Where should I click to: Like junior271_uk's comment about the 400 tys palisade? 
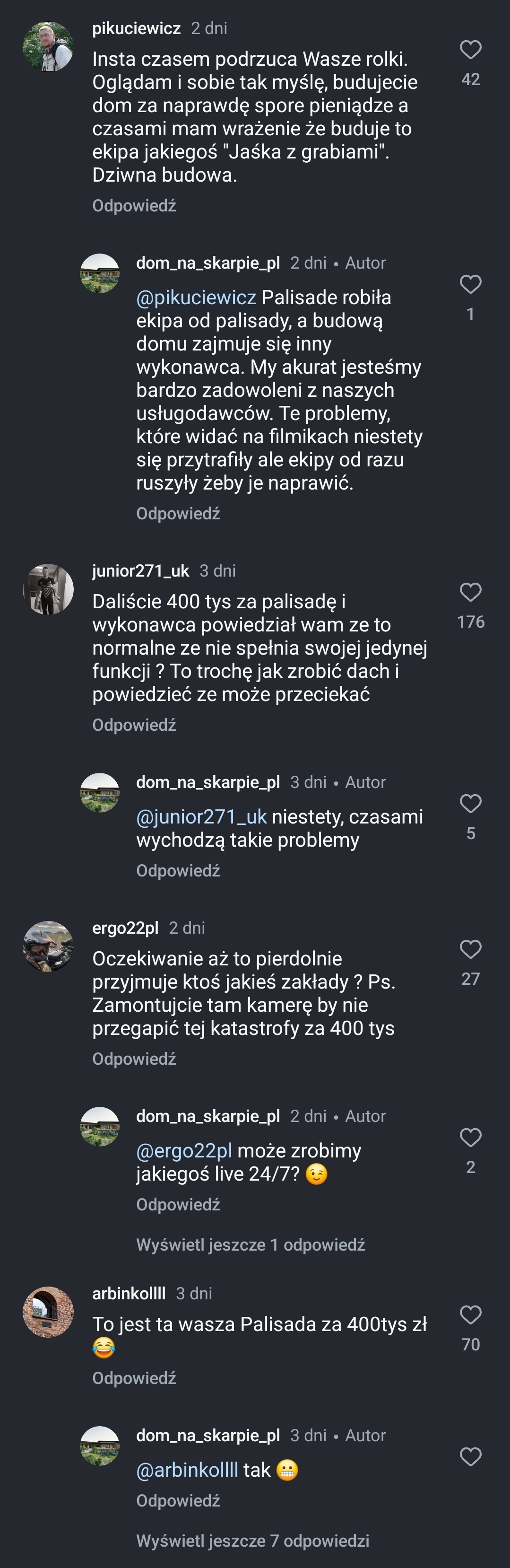point(470,592)
